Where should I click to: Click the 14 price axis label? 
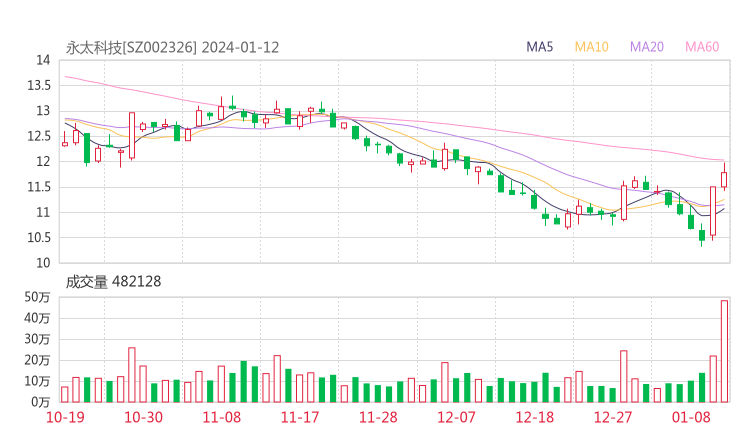43,60
